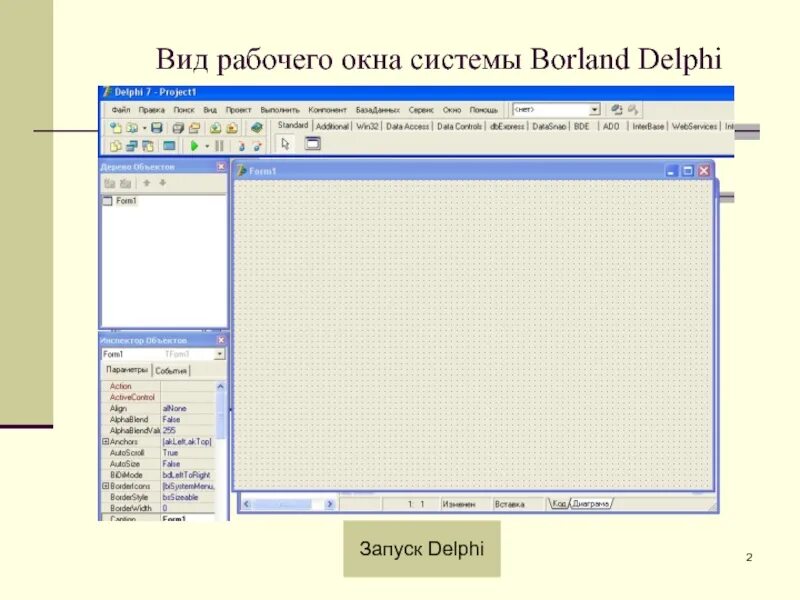This screenshot has width=800, height=600.
Task: Switch to the BDE palette tab
Action: coord(582,126)
